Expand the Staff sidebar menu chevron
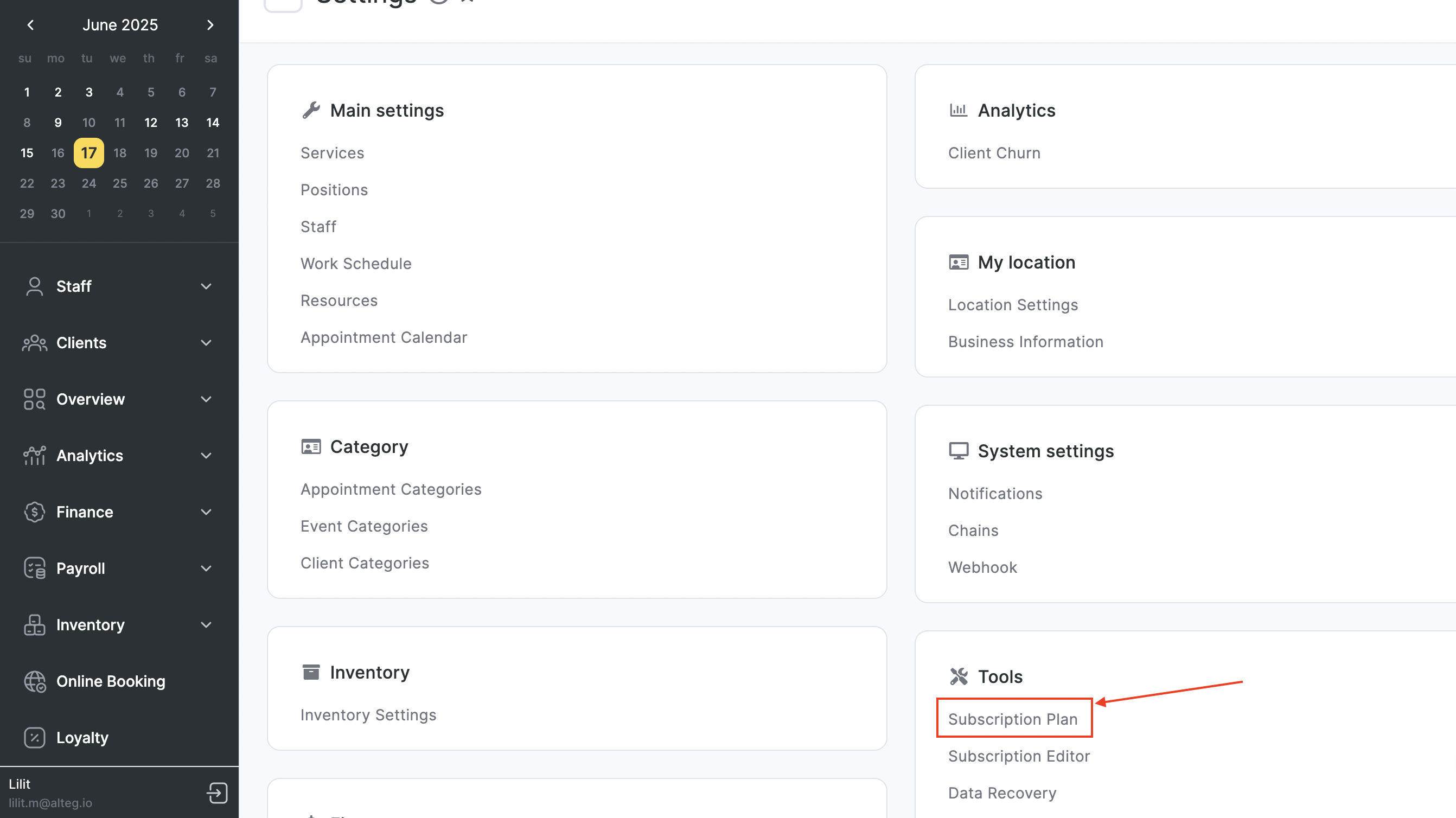 (206, 286)
